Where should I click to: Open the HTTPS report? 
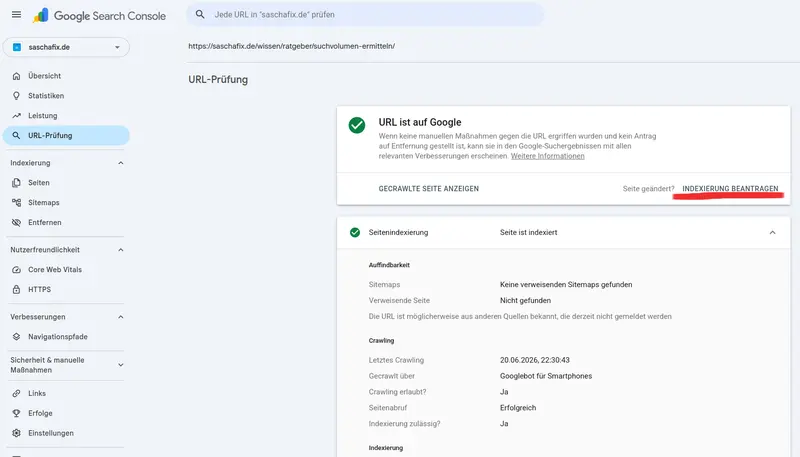pyautogui.click(x=66, y=290)
